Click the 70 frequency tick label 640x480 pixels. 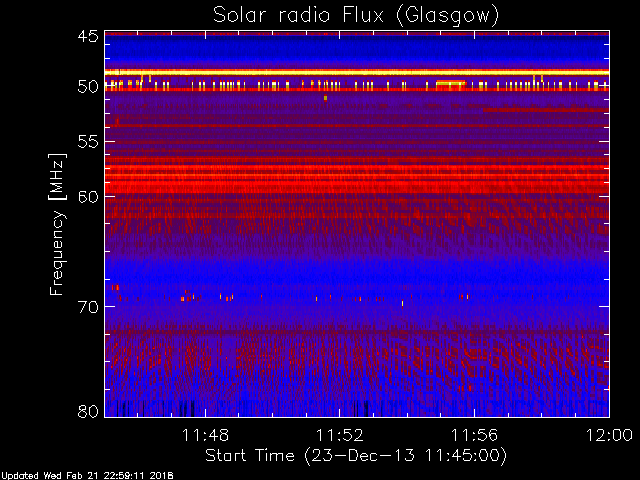(88, 307)
